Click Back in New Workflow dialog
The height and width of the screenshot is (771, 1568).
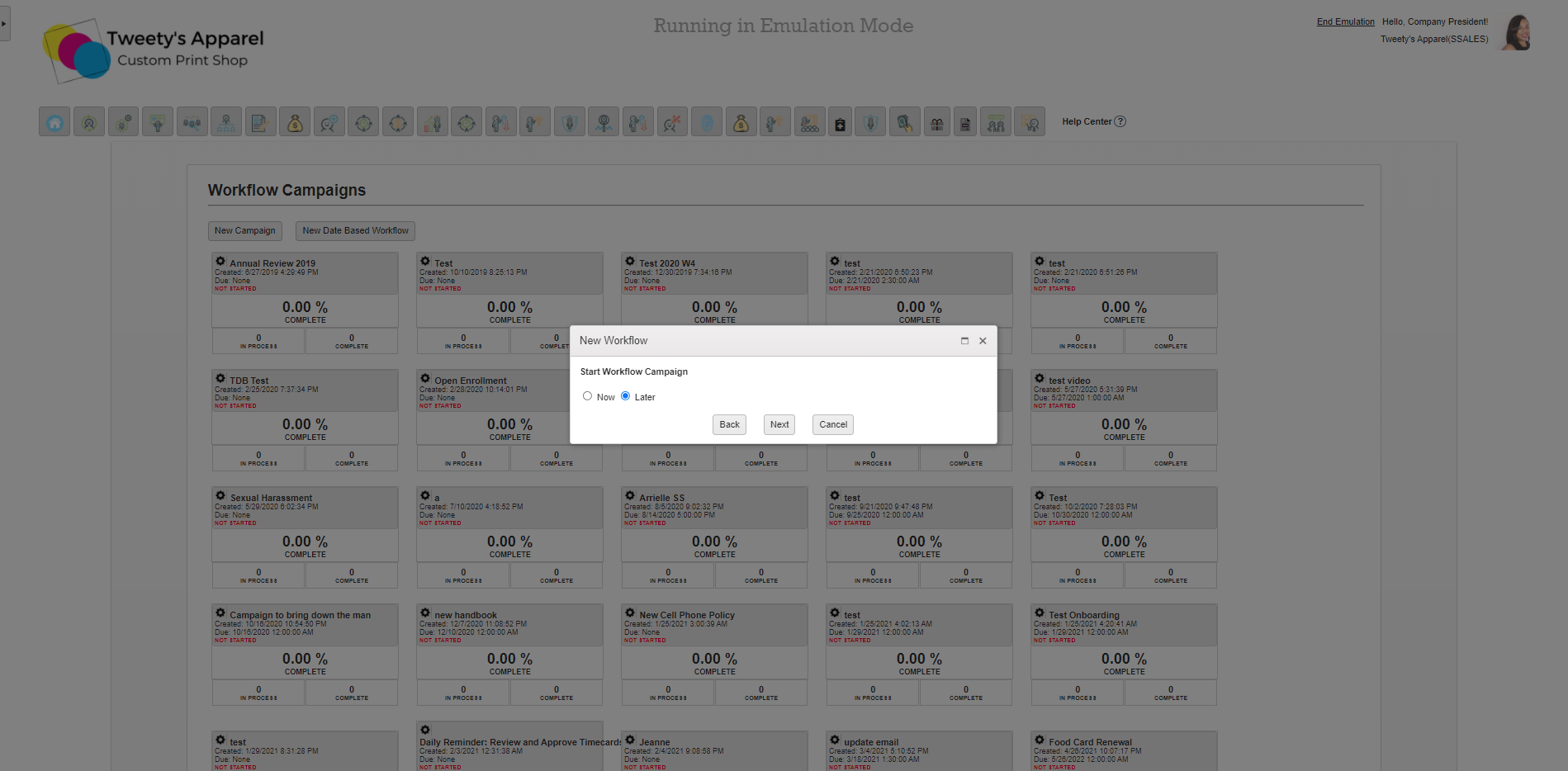pyautogui.click(x=729, y=424)
